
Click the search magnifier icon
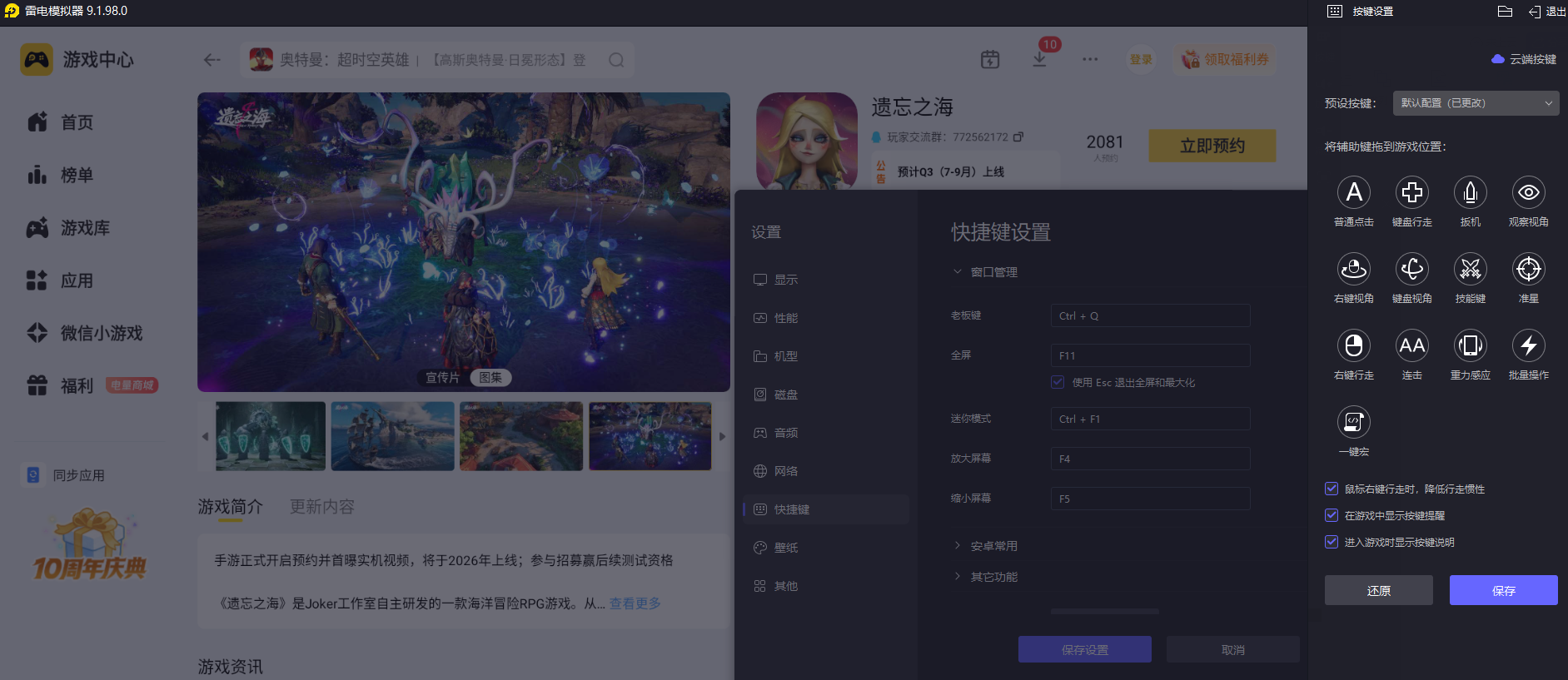pos(616,60)
